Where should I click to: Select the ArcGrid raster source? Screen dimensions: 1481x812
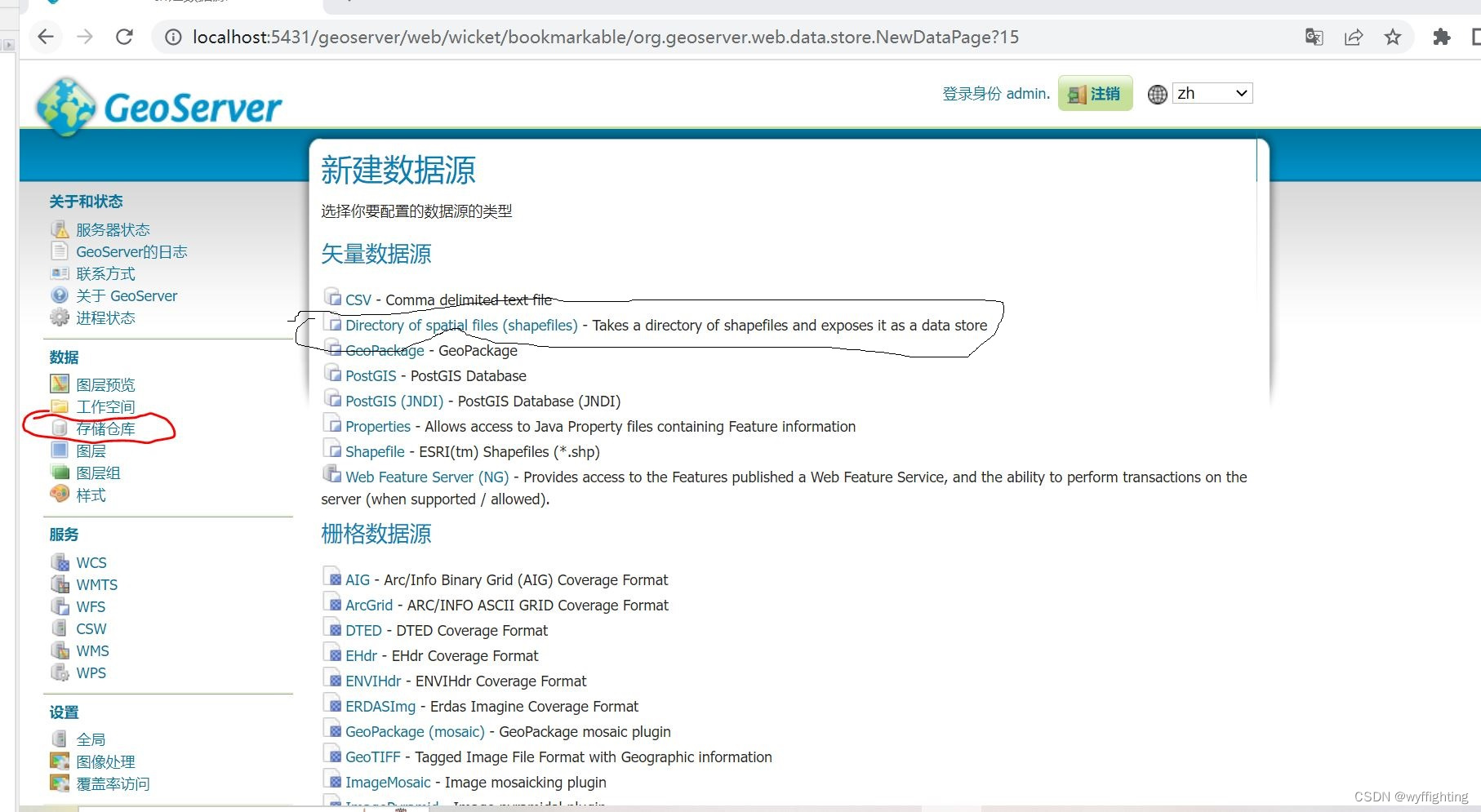369,605
